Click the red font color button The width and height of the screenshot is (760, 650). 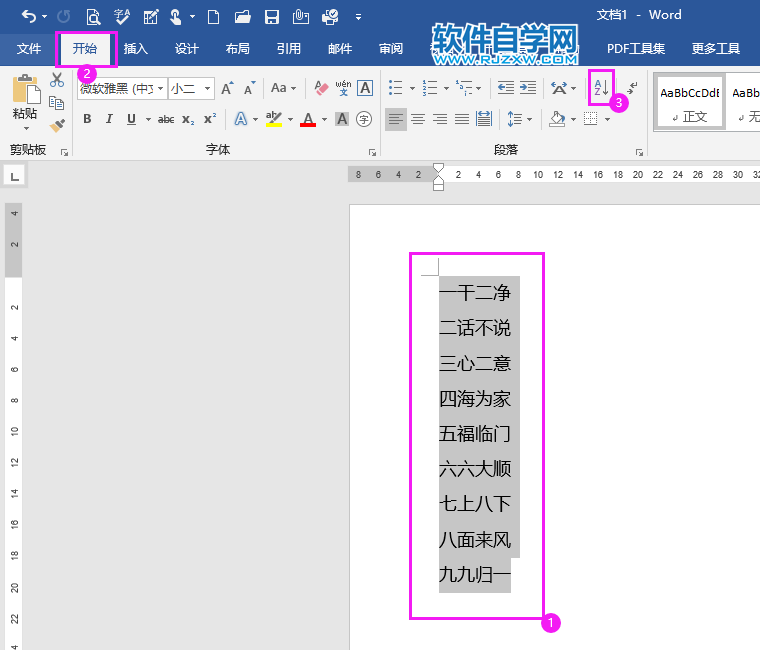308,119
